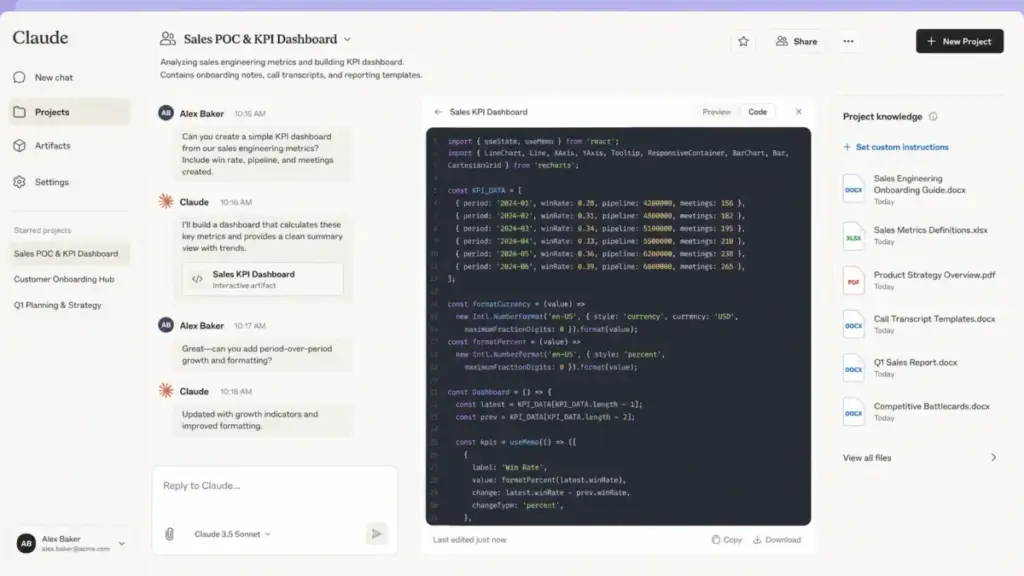Download the artifact code
This screenshot has width=1024, height=576.
point(777,540)
